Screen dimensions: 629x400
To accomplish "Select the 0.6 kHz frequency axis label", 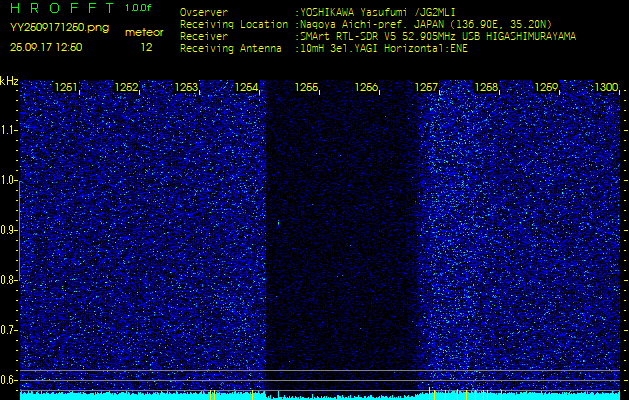I will point(9,380).
